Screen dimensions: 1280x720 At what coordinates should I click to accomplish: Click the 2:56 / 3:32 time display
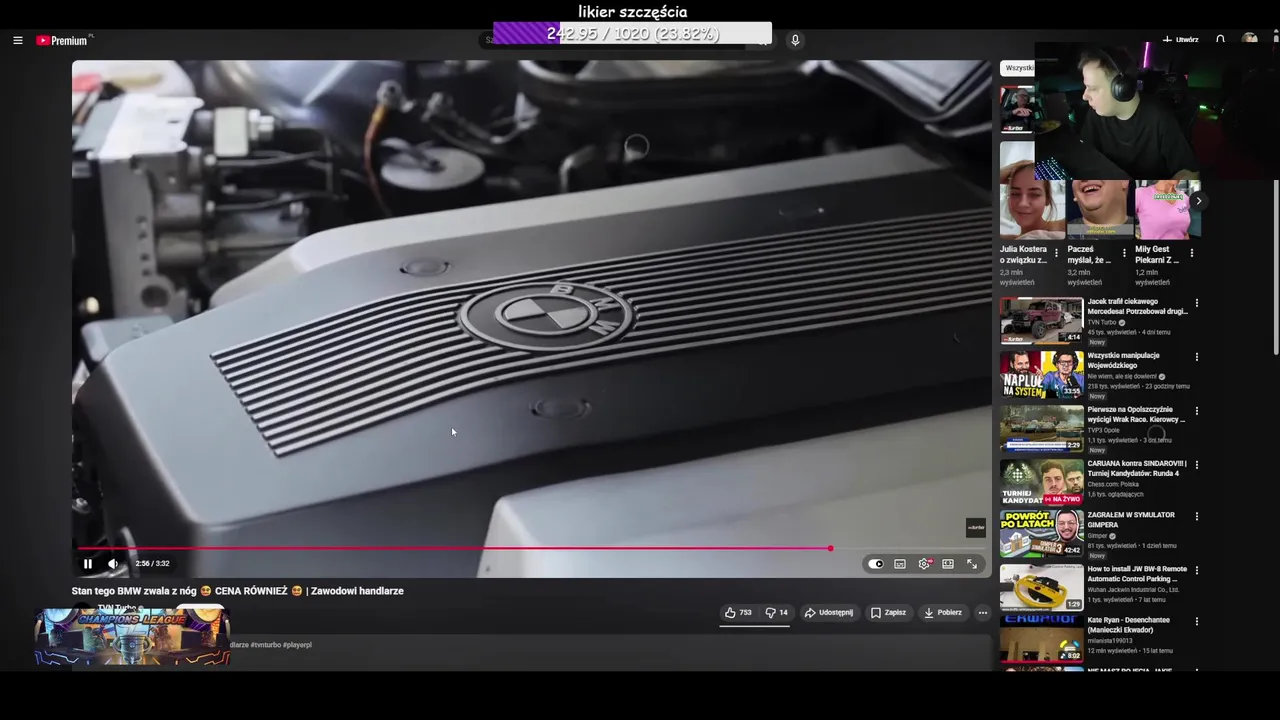click(x=152, y=564)
